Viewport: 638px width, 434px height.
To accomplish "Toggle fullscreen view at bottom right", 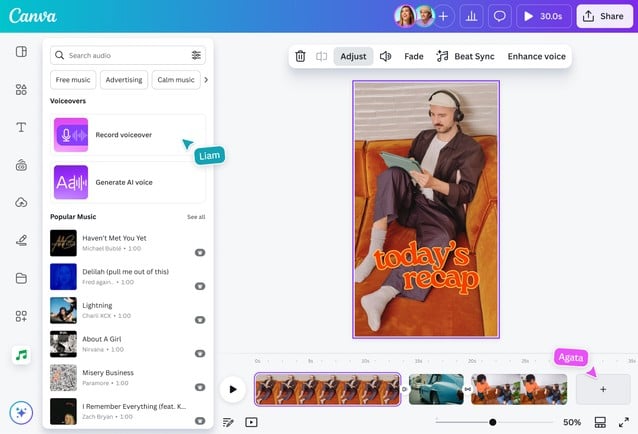I will [x=623, y=422].
